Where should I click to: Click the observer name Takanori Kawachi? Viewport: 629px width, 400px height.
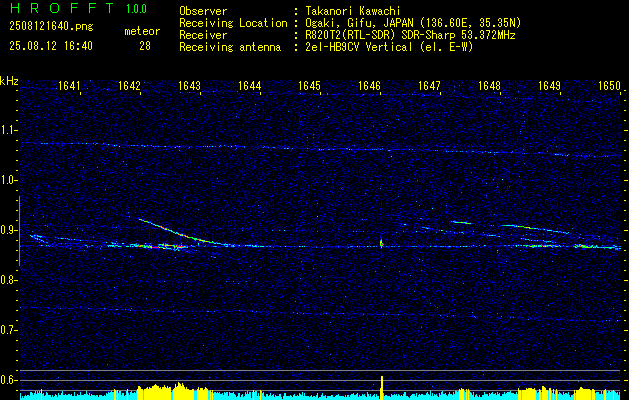pos(352,11)
